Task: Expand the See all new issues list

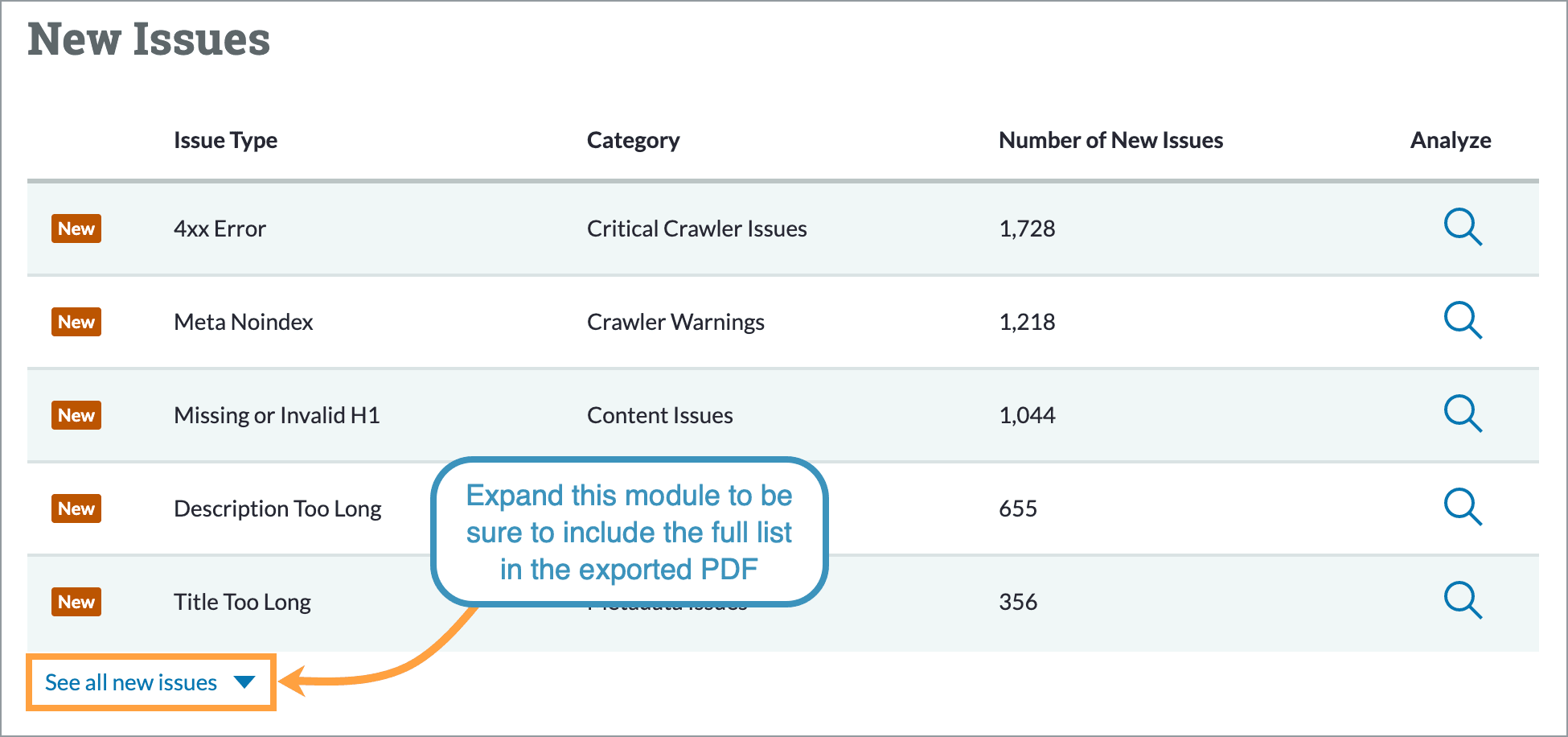Action: [130, 682]
